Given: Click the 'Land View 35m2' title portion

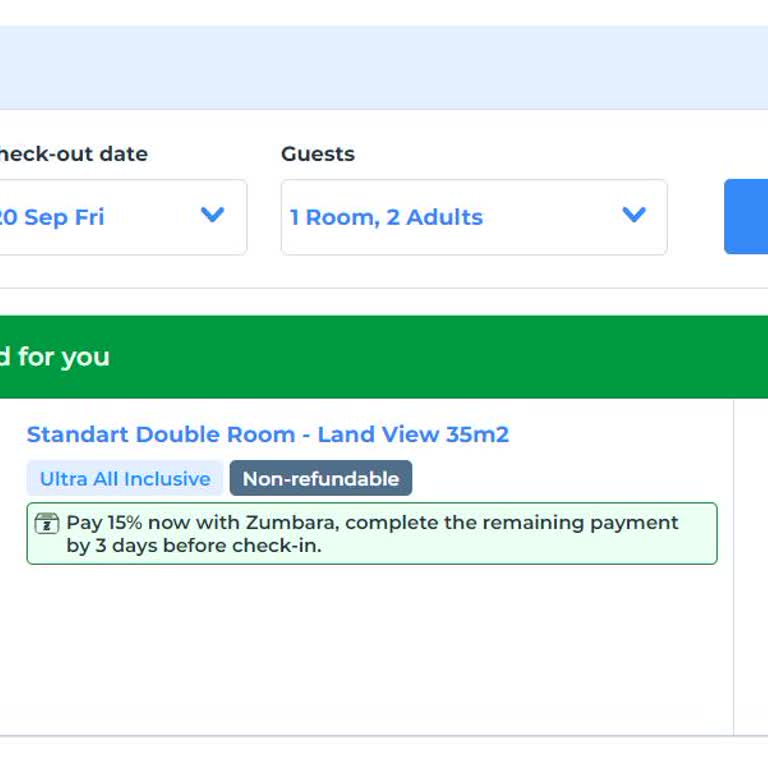Looking at the screenshot, I should [x=413, y=434].
